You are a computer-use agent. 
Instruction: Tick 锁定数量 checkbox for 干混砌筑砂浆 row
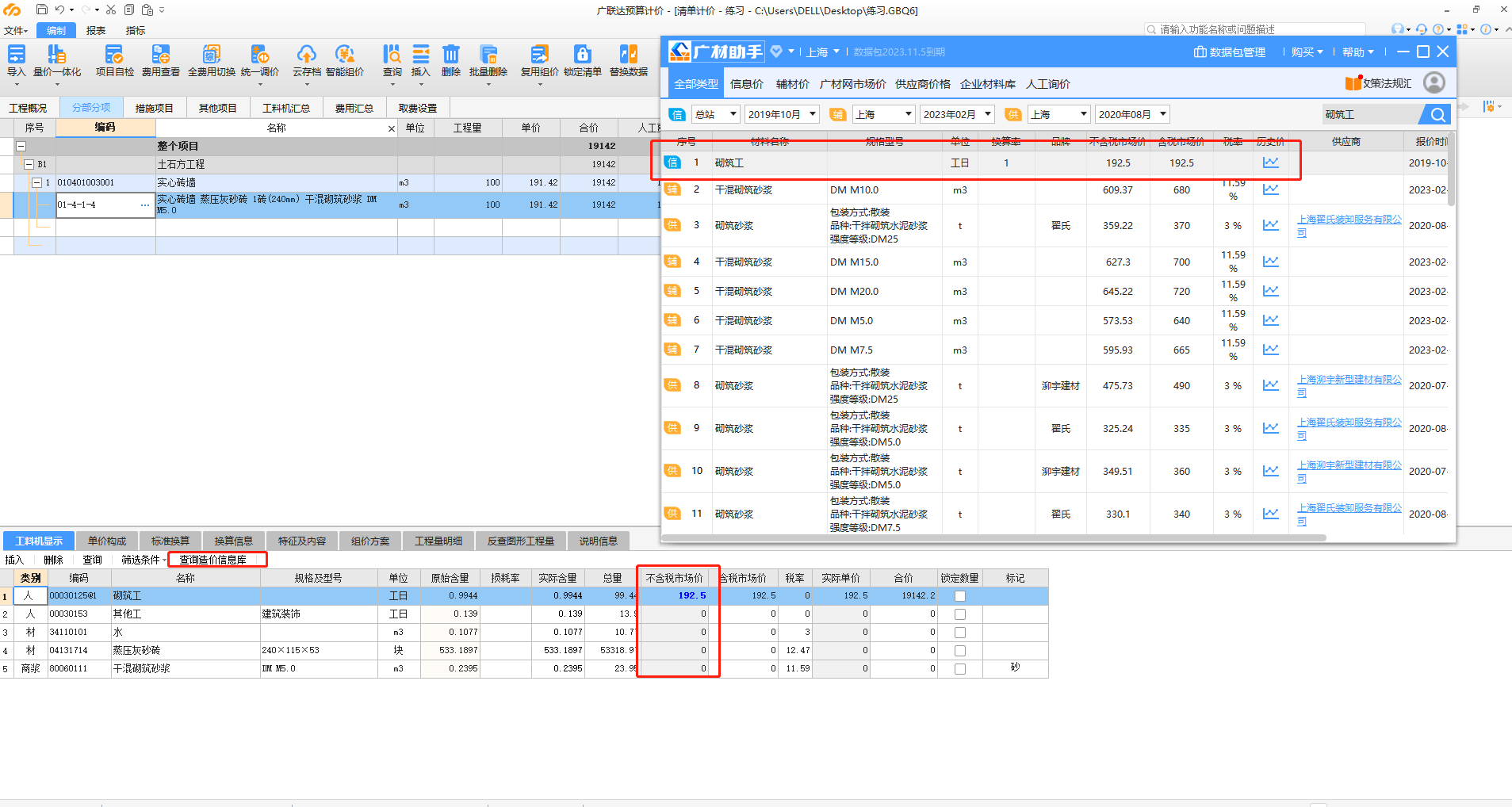click(960, 669)
